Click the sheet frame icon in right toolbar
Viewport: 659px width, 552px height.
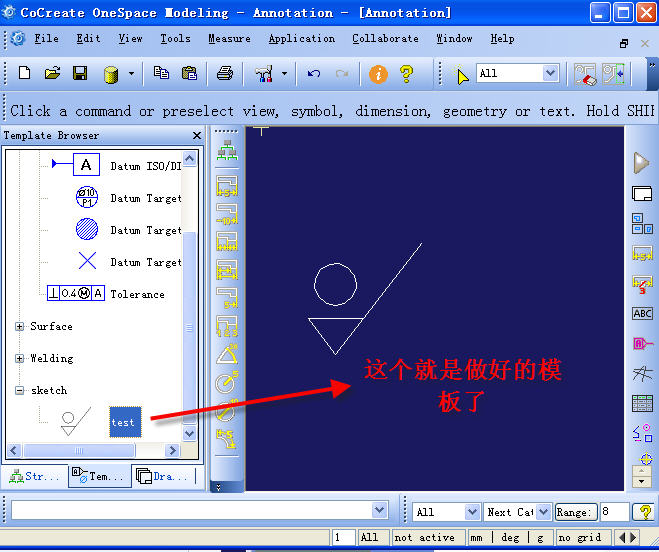pos(642,193)
